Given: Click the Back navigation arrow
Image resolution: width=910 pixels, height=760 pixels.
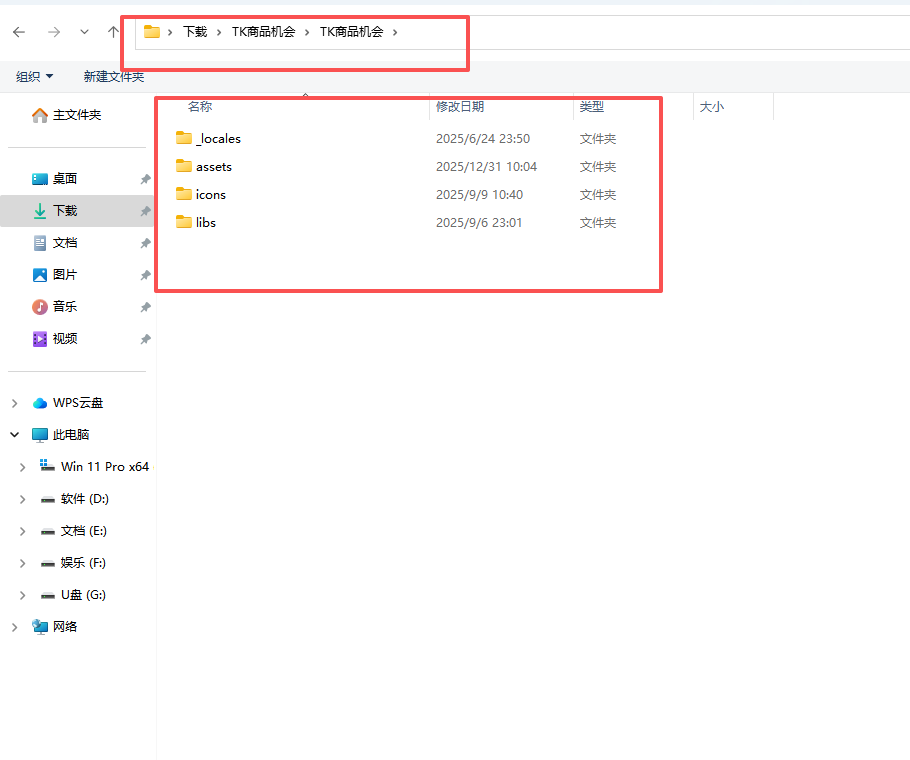Looking at the screenshot, I should click(x=19, y=32).
